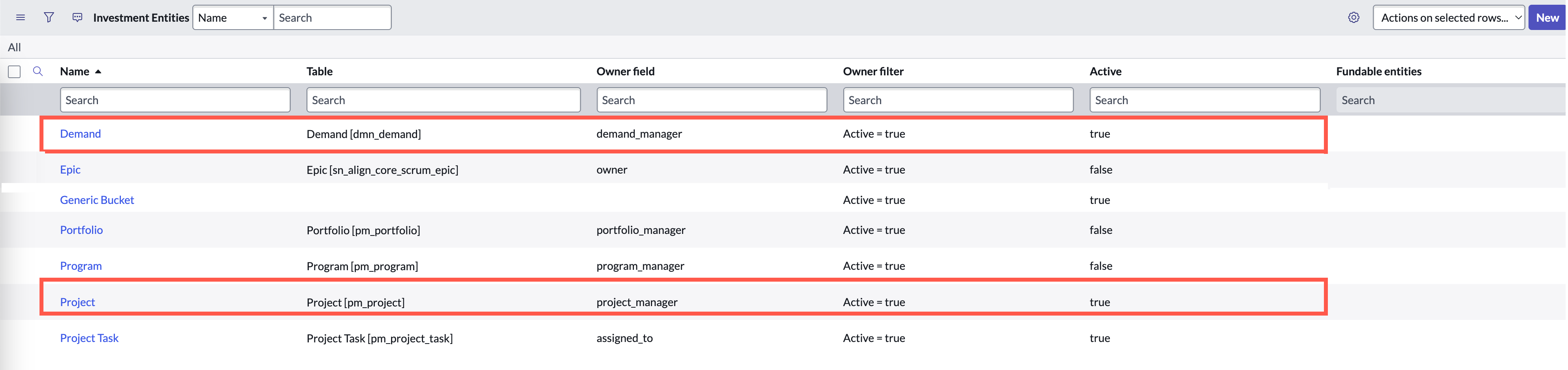Click the 'true' Active value for Demand

click(x=1100, y=134)
